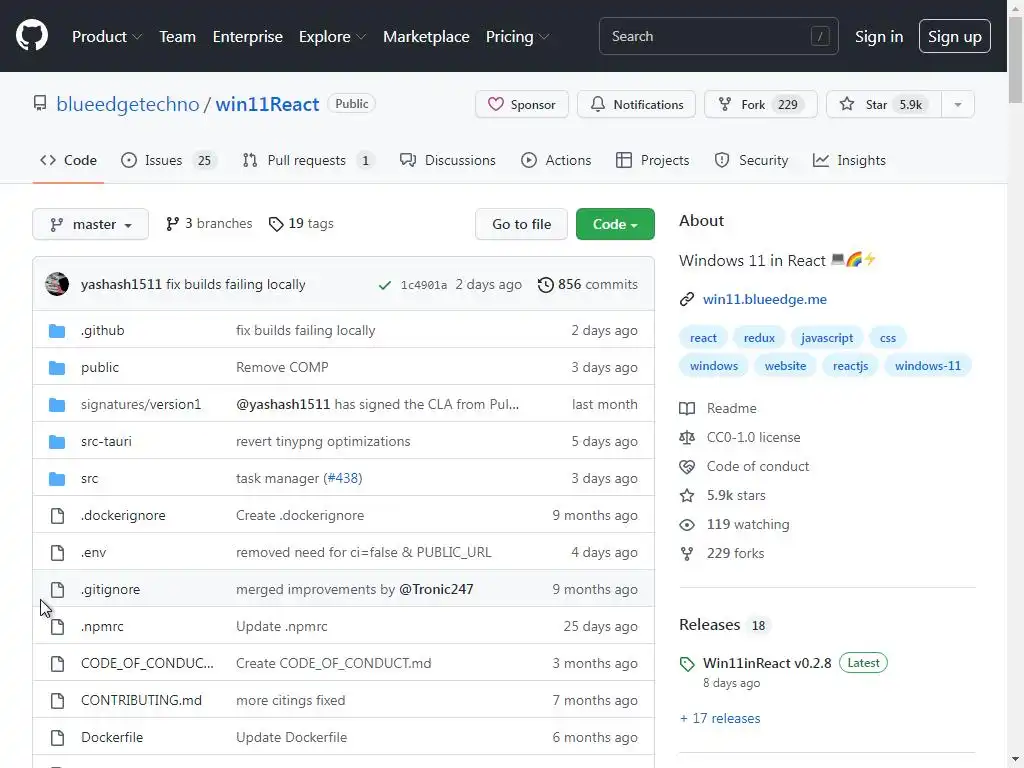Click the redux topic tag
Screen dimensions: 1024x768
[759, 338]
